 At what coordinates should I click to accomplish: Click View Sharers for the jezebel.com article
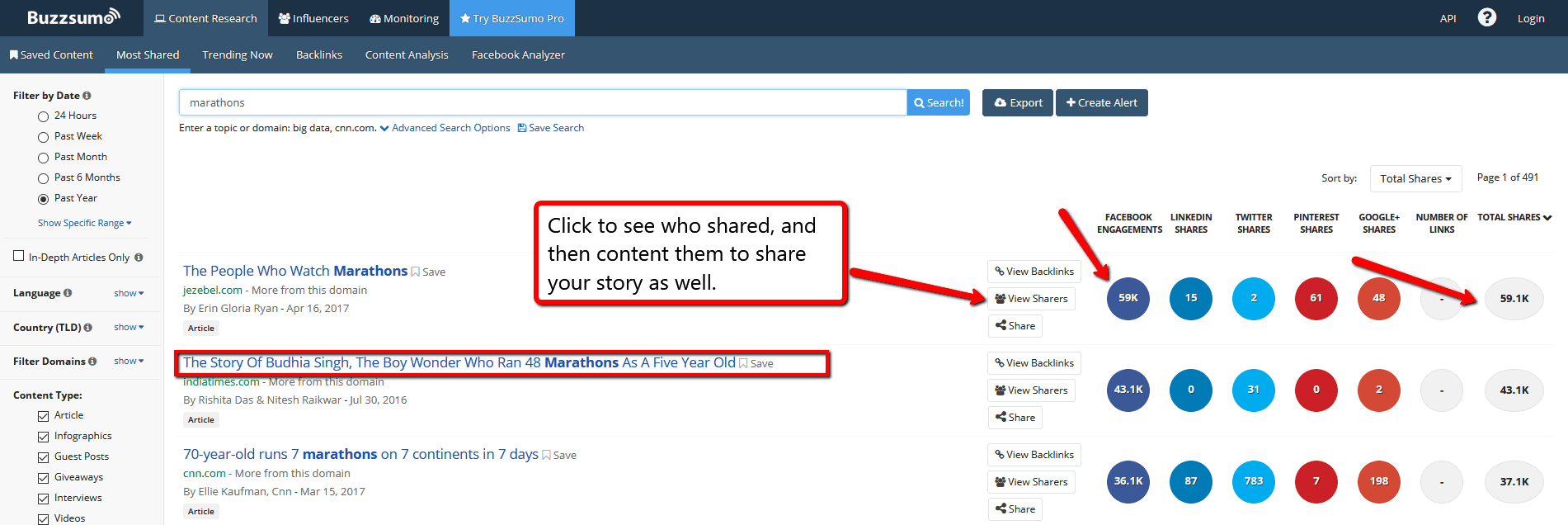1031,299
